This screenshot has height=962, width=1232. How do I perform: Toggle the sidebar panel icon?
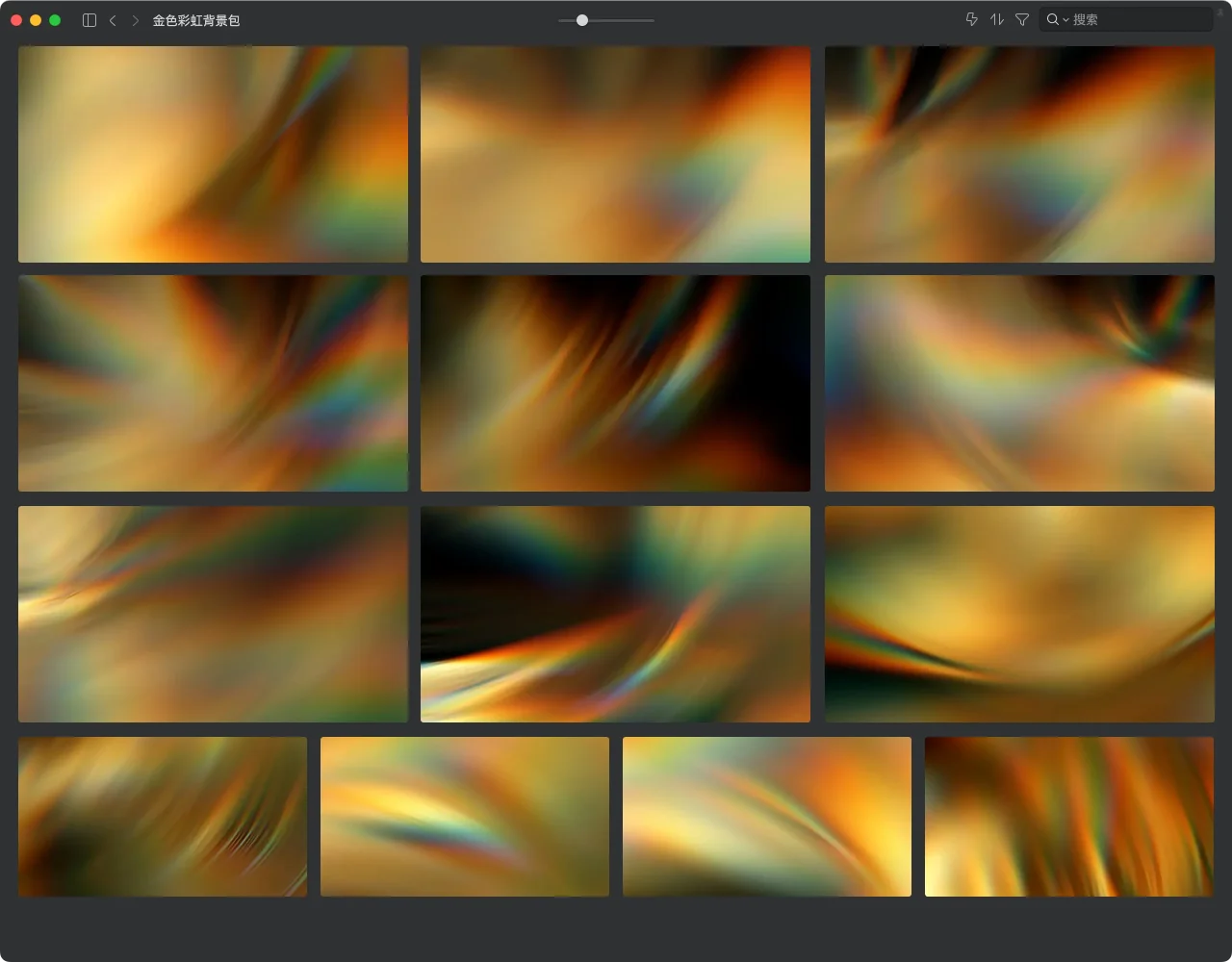point(90,20)
